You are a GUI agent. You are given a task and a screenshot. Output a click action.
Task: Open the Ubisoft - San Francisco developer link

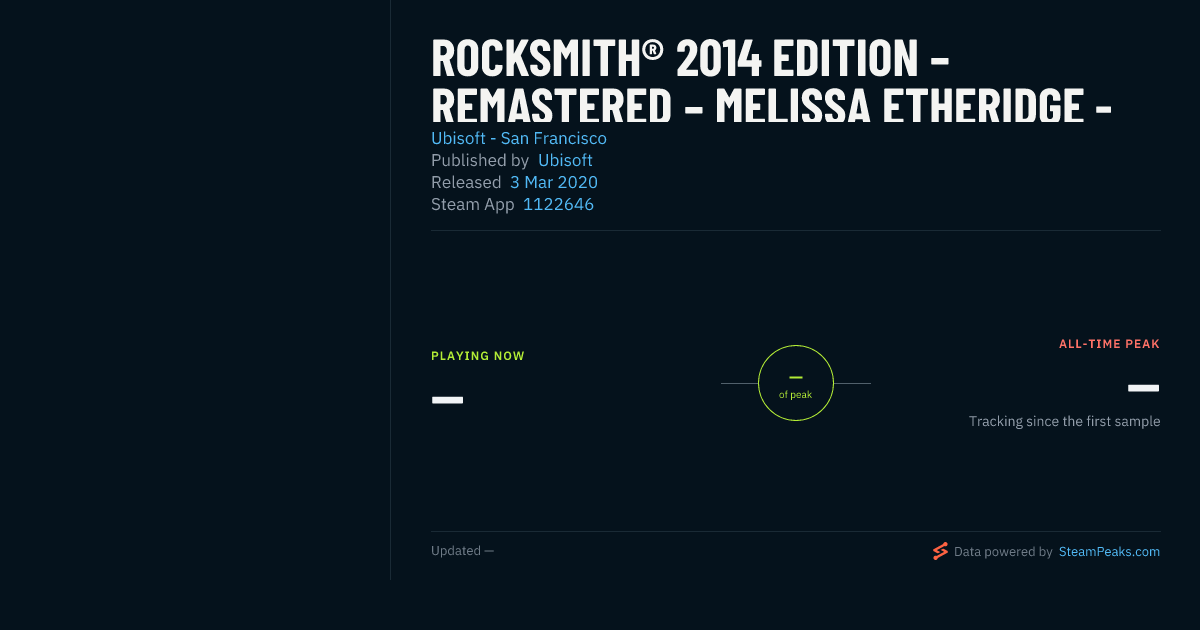(x=519, y=138)
